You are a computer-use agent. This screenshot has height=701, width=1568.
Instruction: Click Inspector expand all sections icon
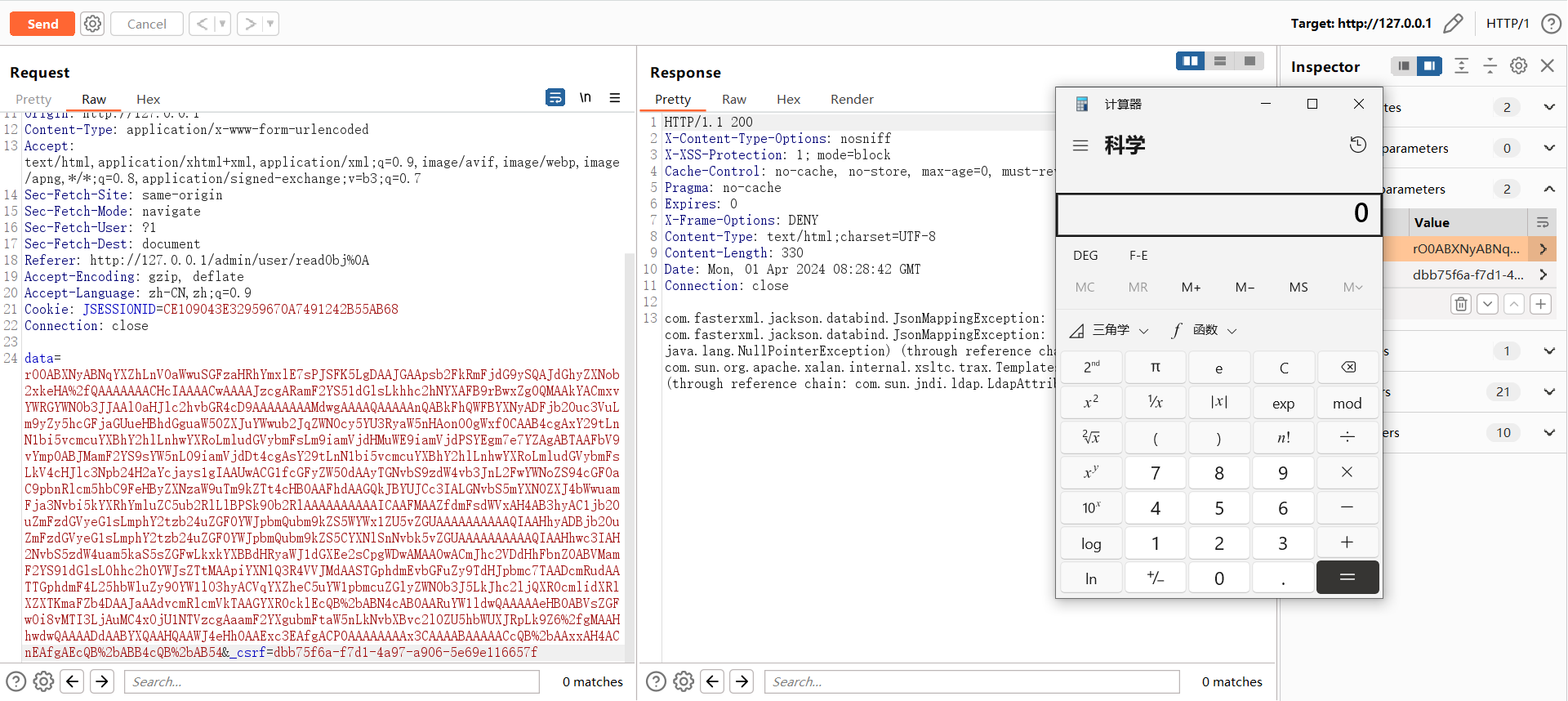(x=1462, y=65)
